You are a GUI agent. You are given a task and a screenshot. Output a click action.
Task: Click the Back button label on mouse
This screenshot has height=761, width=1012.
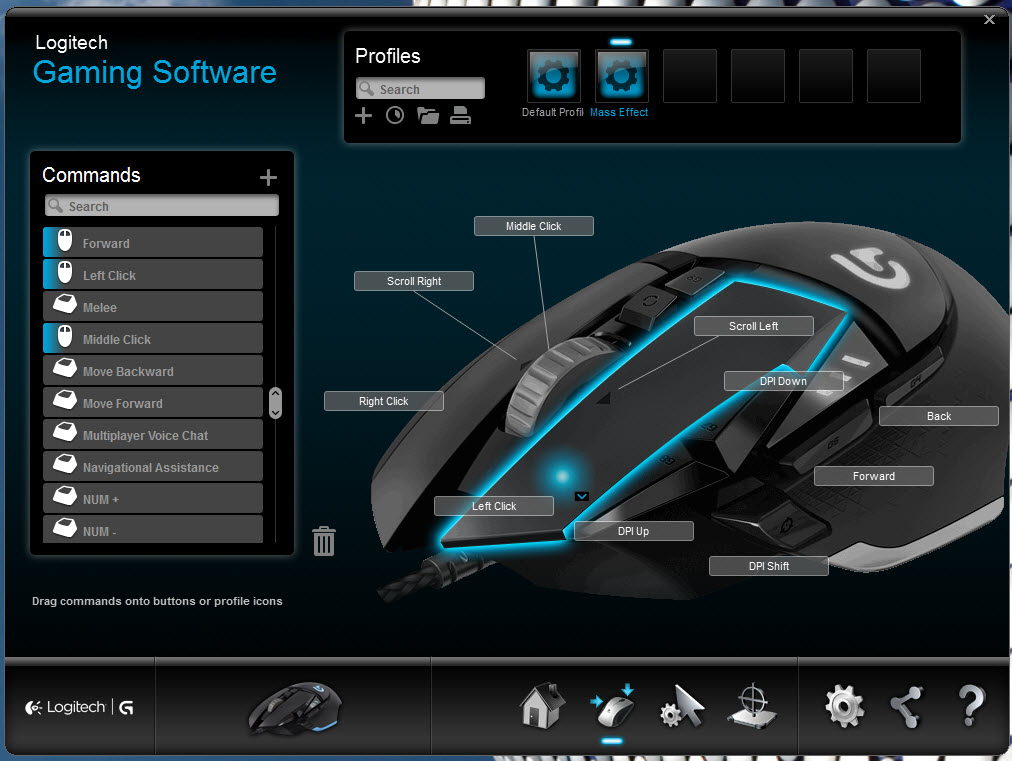[938, 416]
